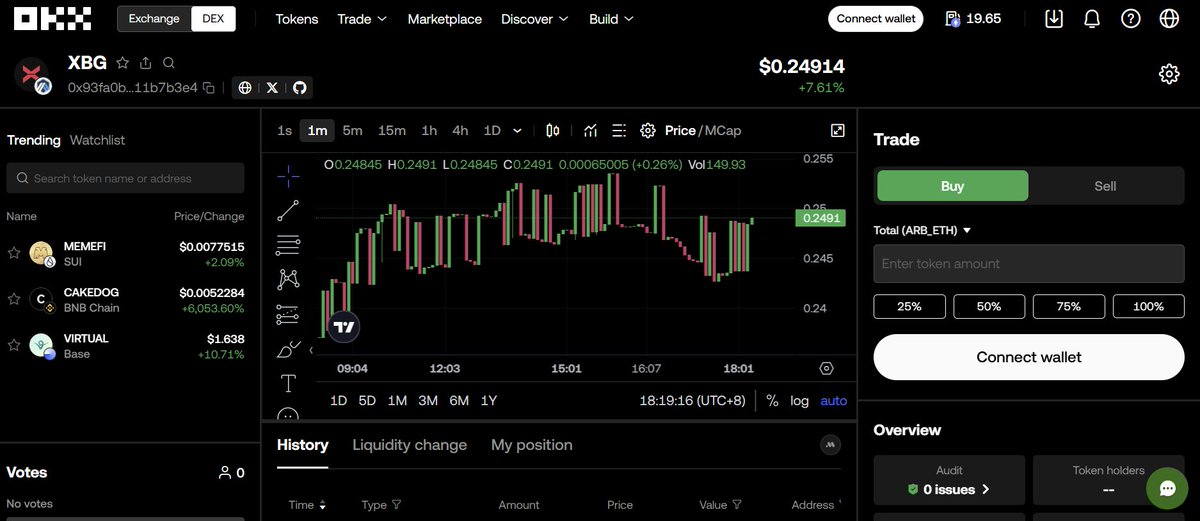Expand more chart interval options
This screenshot has height=521, width=1200.
pyautogui.click(x=517, y=130)
